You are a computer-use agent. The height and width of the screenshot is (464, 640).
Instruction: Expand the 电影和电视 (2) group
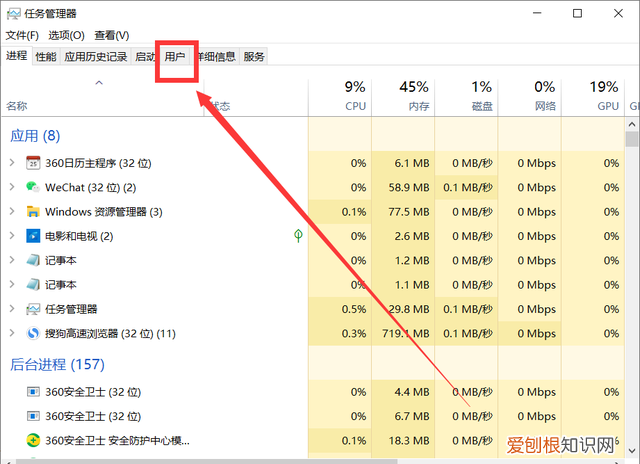[12, 235]
